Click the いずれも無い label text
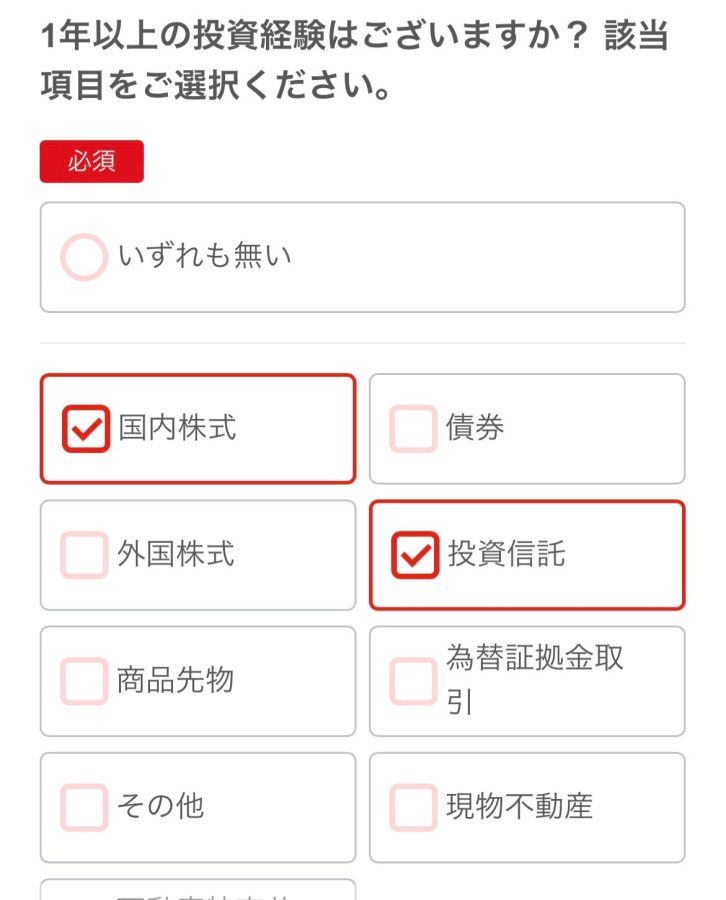Screen dimensions: 726x900 [x=204, y=257]
